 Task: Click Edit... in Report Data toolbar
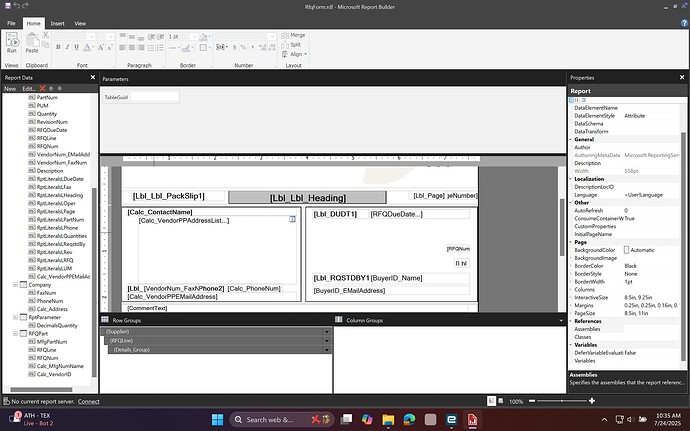coord(29,88)
